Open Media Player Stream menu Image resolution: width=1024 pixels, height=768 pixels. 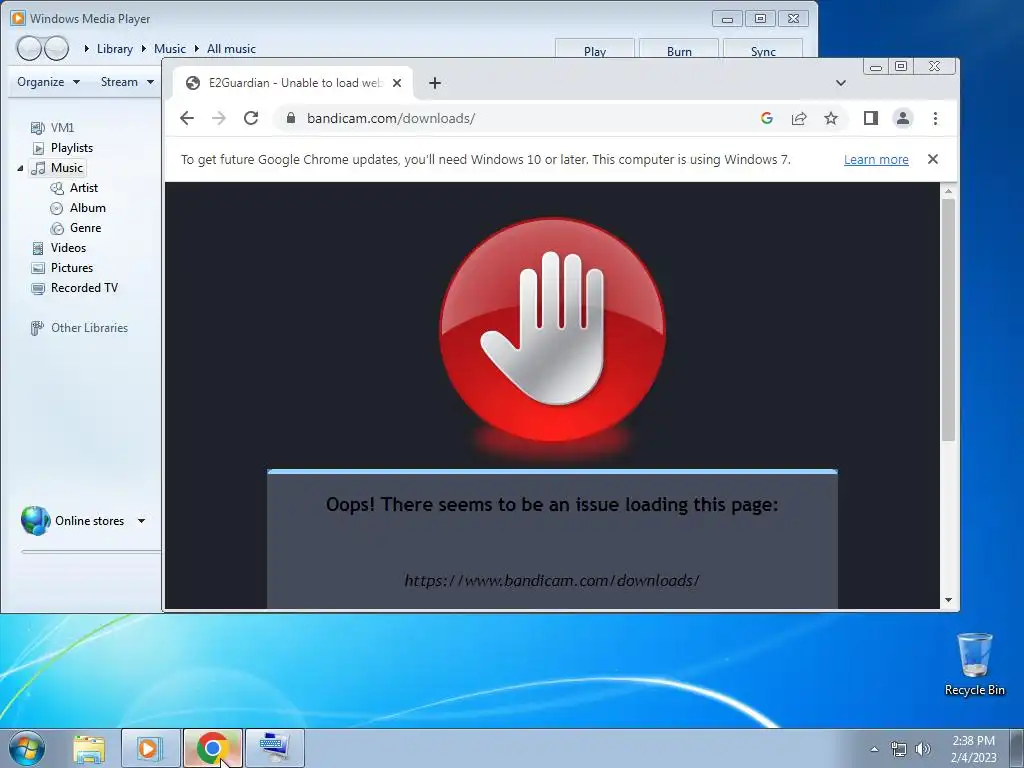click(127, 82)
